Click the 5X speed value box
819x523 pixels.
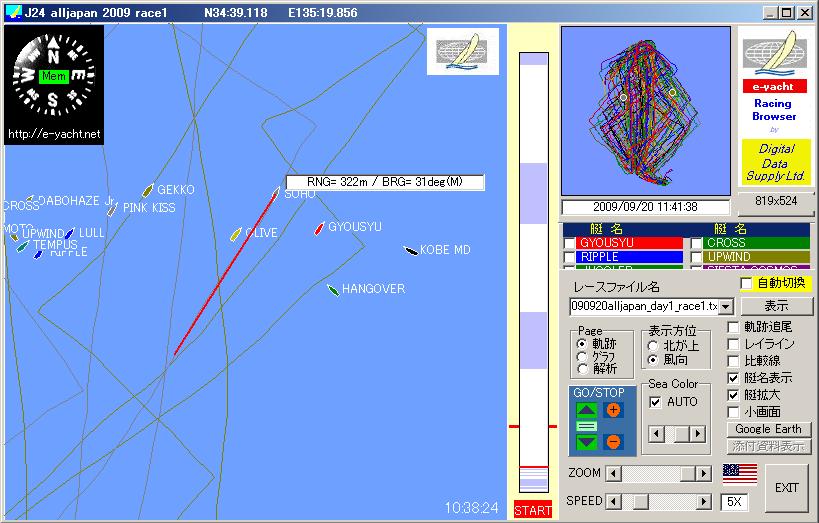click(x=734, y=502)
